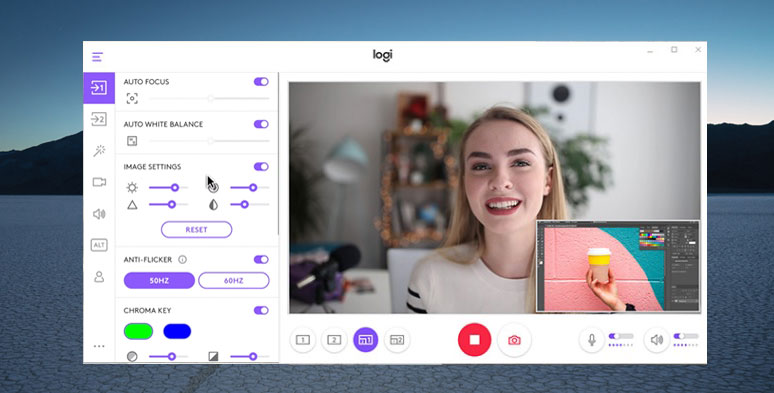774x393 pixels.
Task: Click the saturation slider
Action: (x=249, y=204)
